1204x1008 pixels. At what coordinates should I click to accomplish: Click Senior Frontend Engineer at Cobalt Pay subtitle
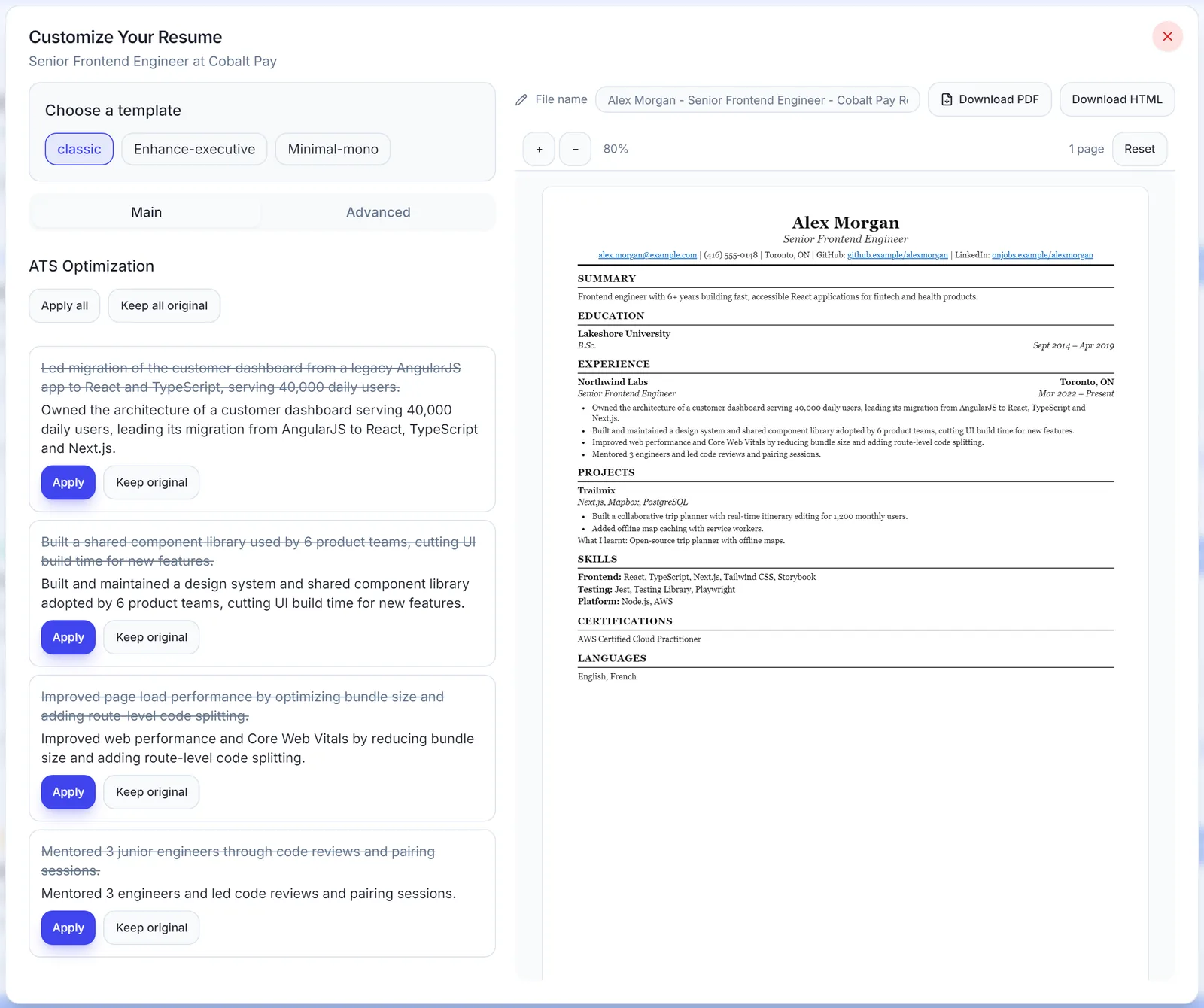tap(153, 62)
